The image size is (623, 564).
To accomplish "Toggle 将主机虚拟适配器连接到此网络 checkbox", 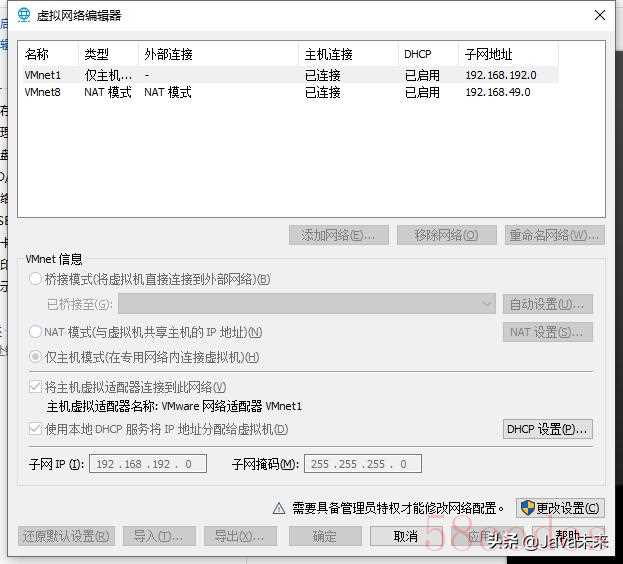I will (36, 387).
